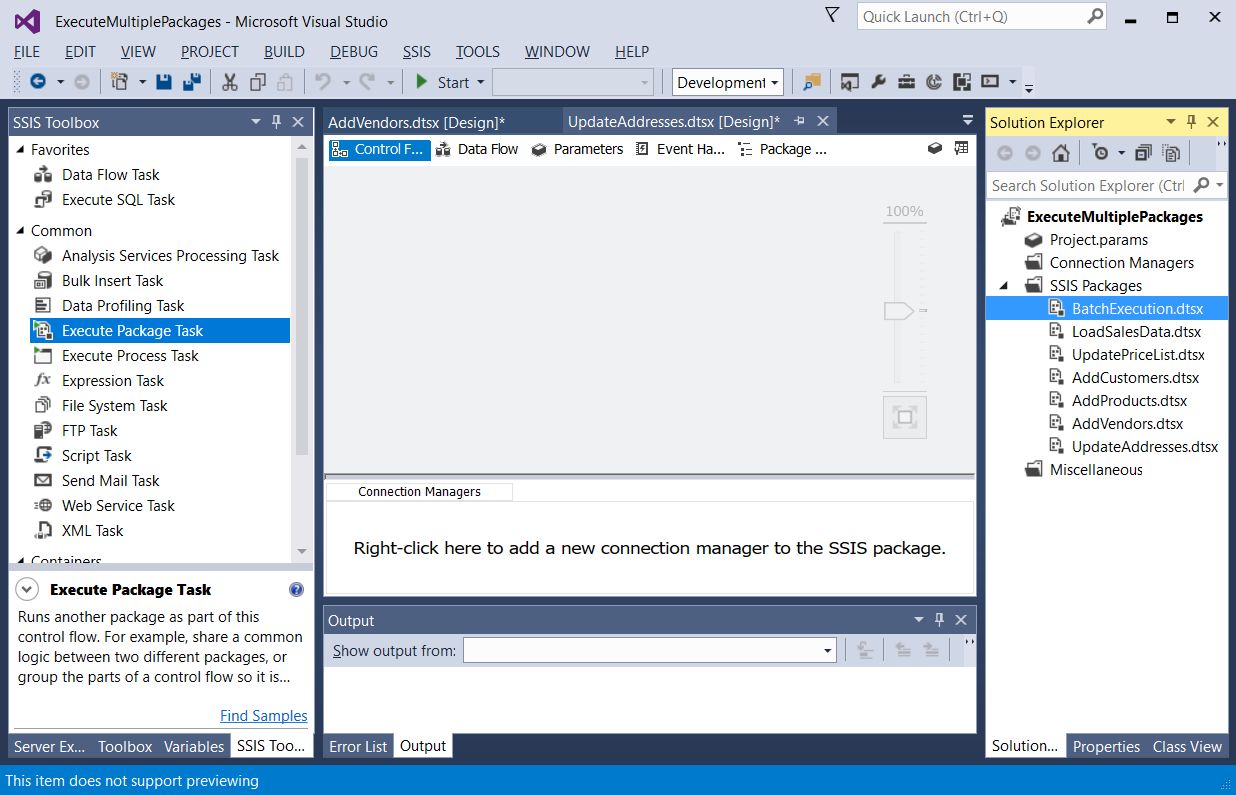1236x795 pixels.
Task: Open the Properties panel tab
Action: click(x=1106, y=746)
